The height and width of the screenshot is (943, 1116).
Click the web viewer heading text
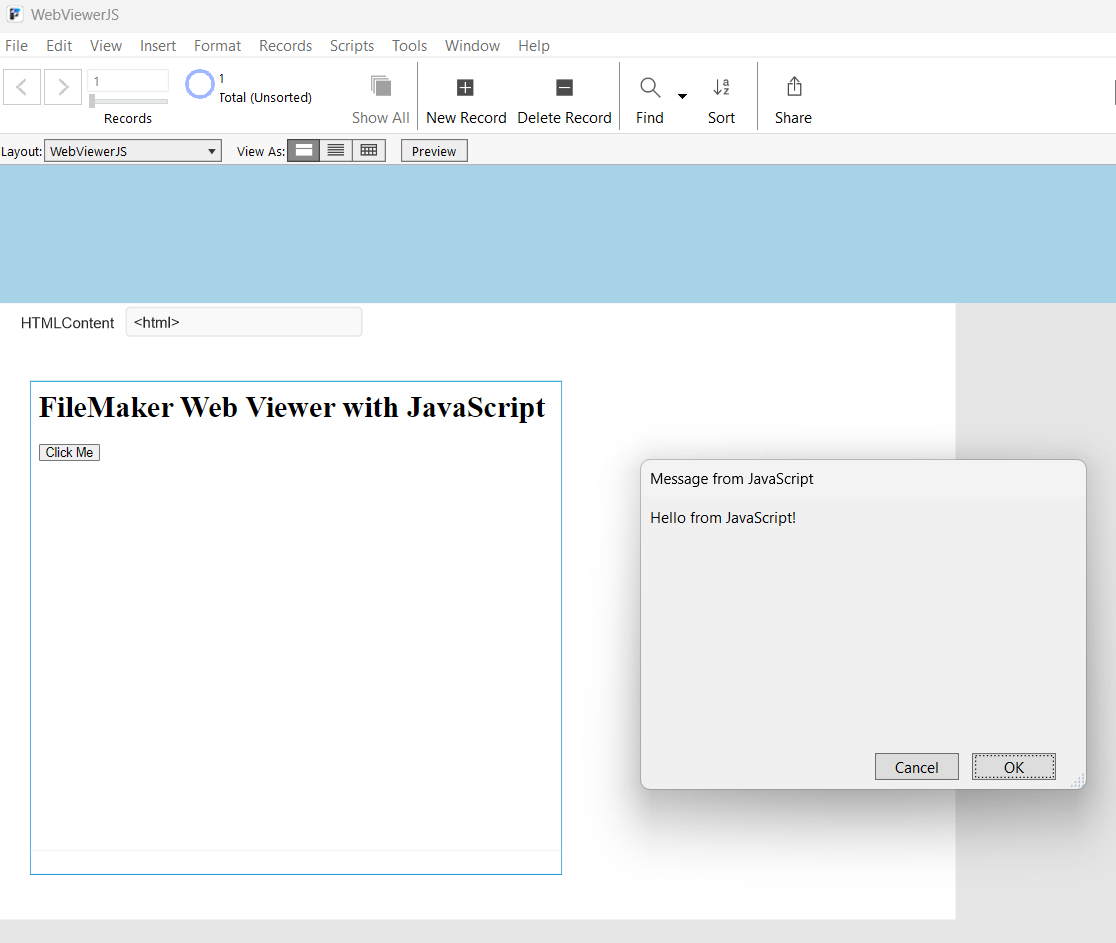[292, 408]
